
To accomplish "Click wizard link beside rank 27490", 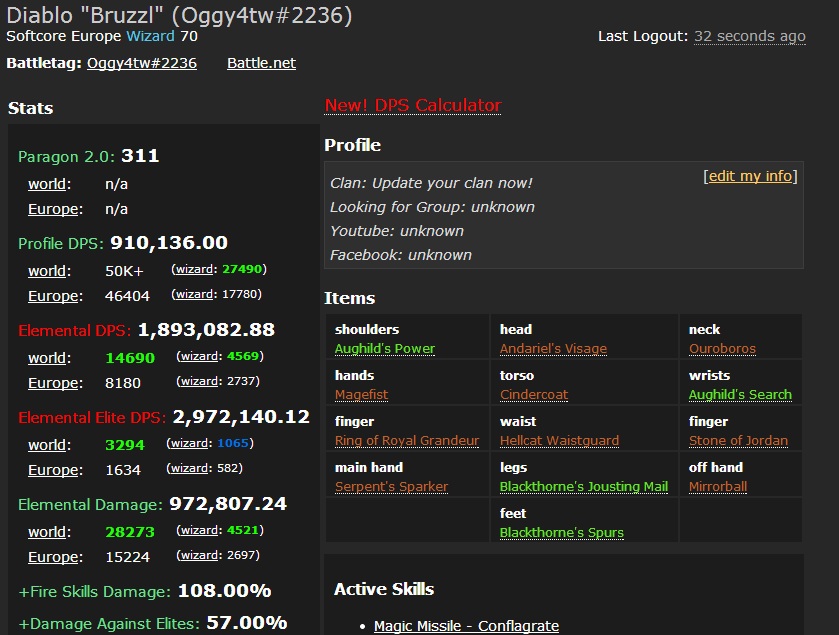I will tap(194, 269).
